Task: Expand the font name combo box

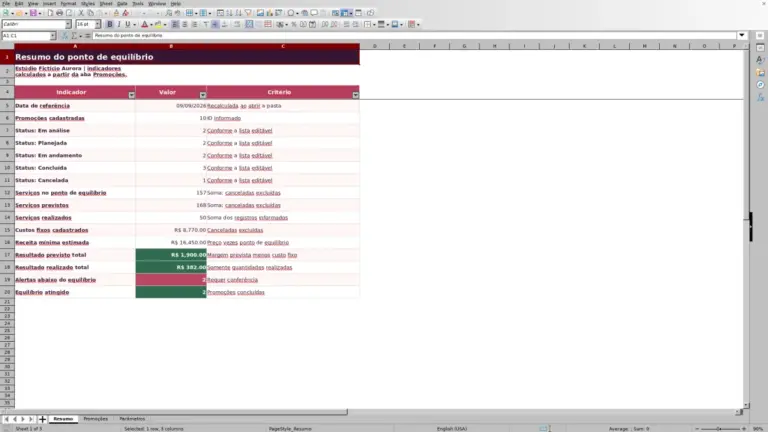Action: pos(68,24)
